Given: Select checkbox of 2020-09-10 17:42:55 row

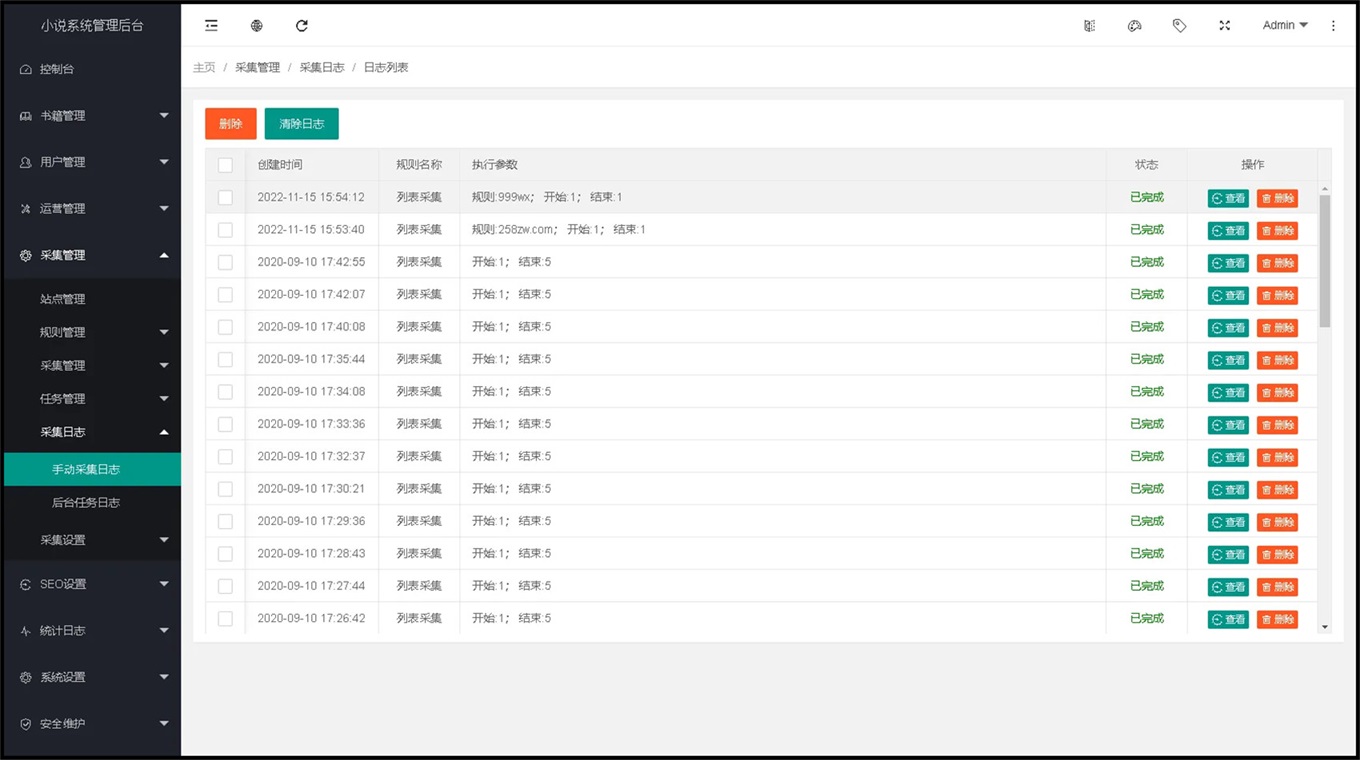Looking at the screenshot, I should [225, 262].
